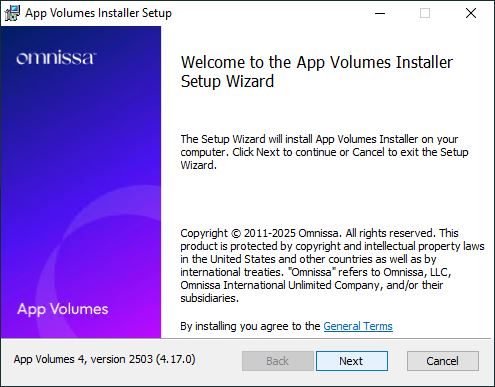Click 'The Setup Wizard will install' paragraph
This screenshot has height=387, width=495.
(x=324, y=152)
